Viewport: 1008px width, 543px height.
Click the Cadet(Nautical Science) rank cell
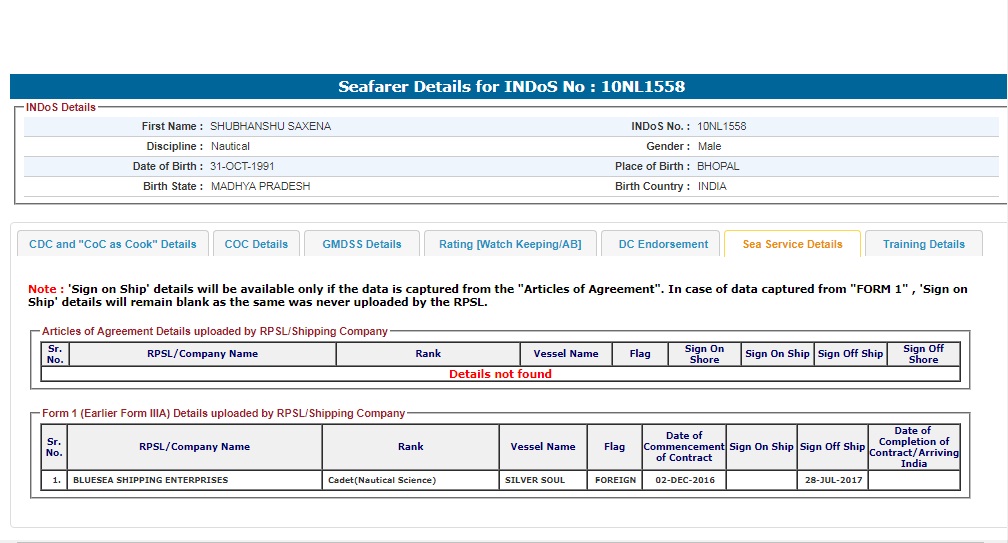[382, 480]
